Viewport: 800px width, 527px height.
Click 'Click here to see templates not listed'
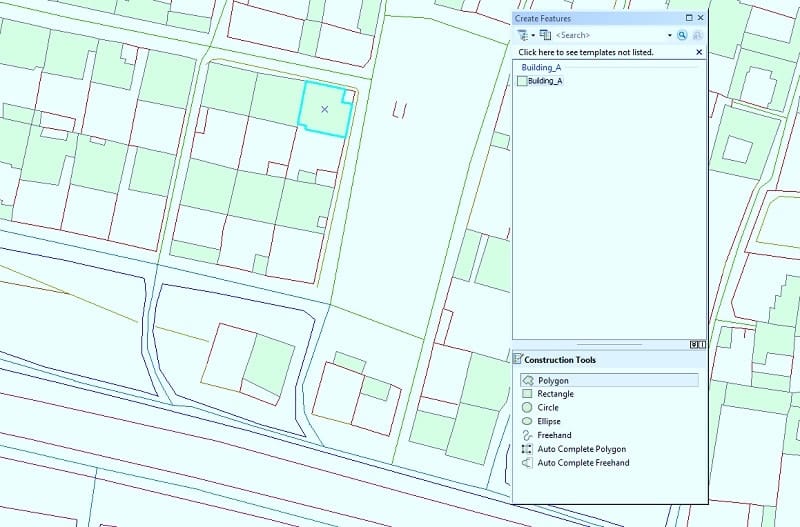tap(585, 51)
